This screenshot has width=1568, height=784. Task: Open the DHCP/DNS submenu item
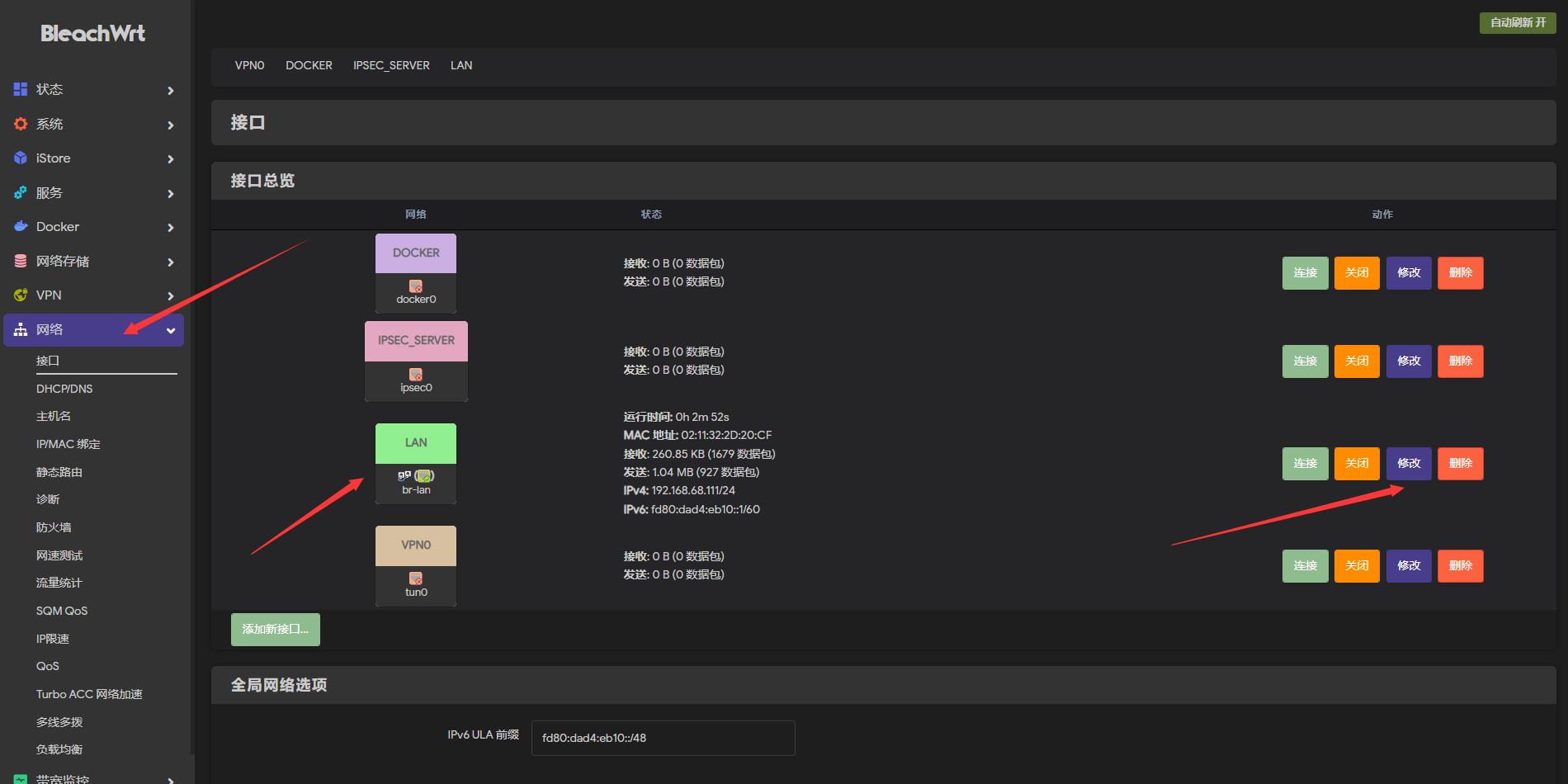(64, 389)
